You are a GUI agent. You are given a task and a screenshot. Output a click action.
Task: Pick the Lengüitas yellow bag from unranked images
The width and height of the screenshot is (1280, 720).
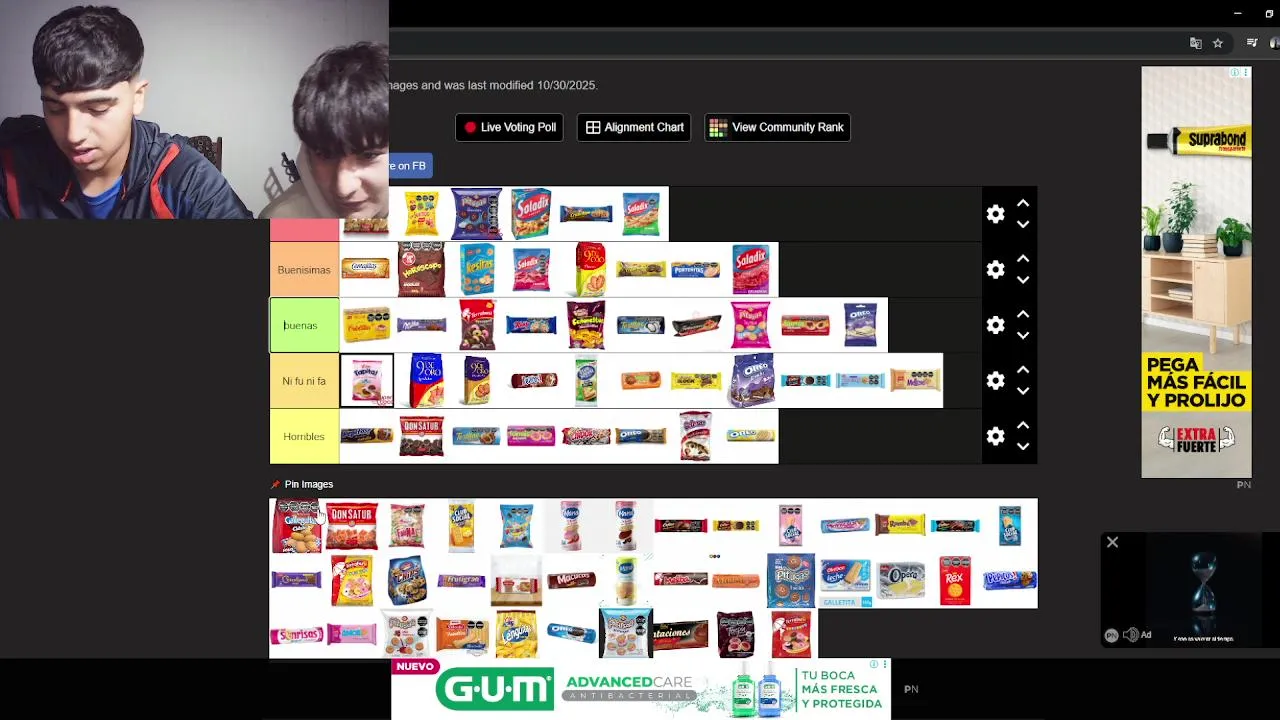pyautogui.click(x=516, y=635)
